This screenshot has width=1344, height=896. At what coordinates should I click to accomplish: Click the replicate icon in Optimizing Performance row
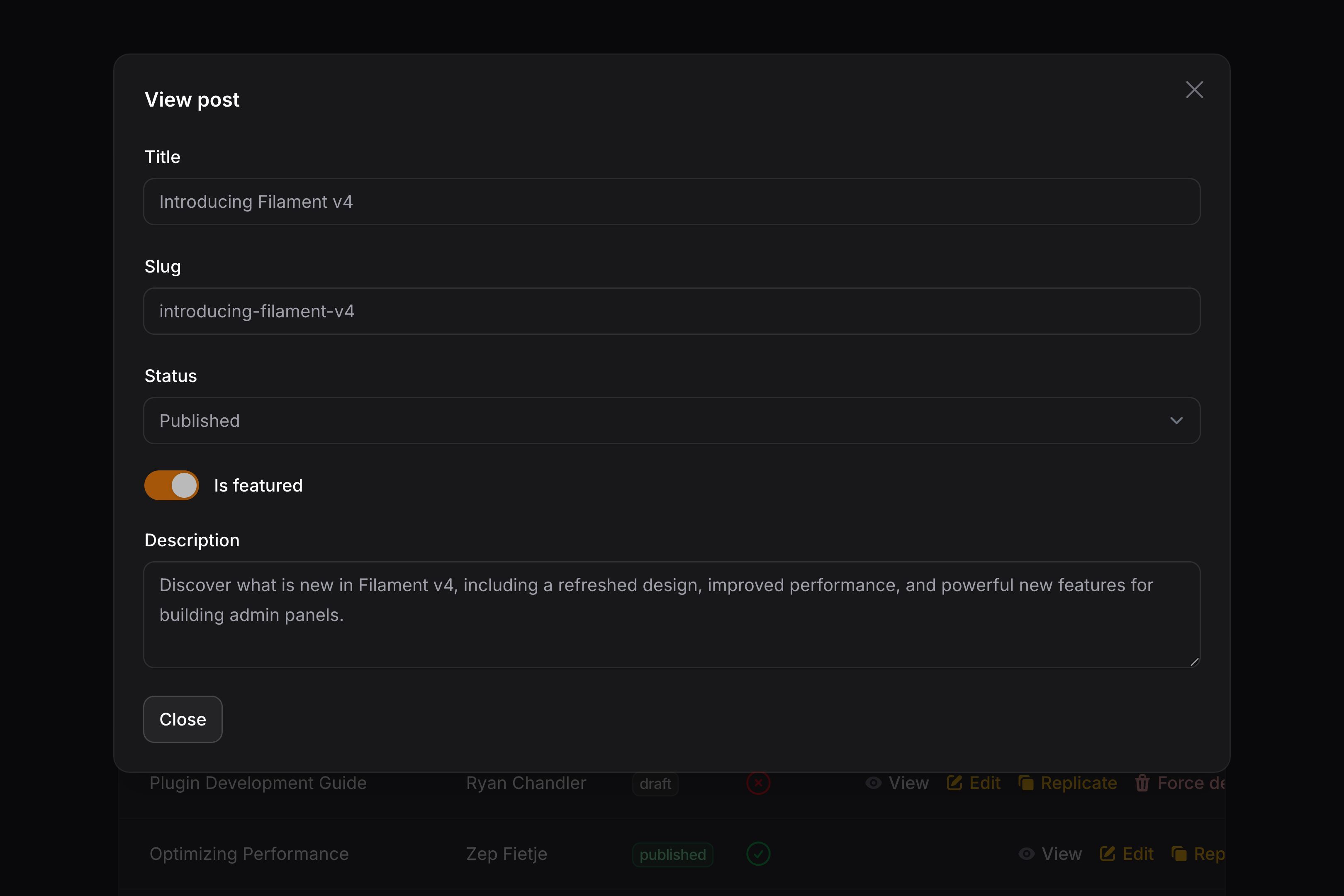[x=1179, y=854]
